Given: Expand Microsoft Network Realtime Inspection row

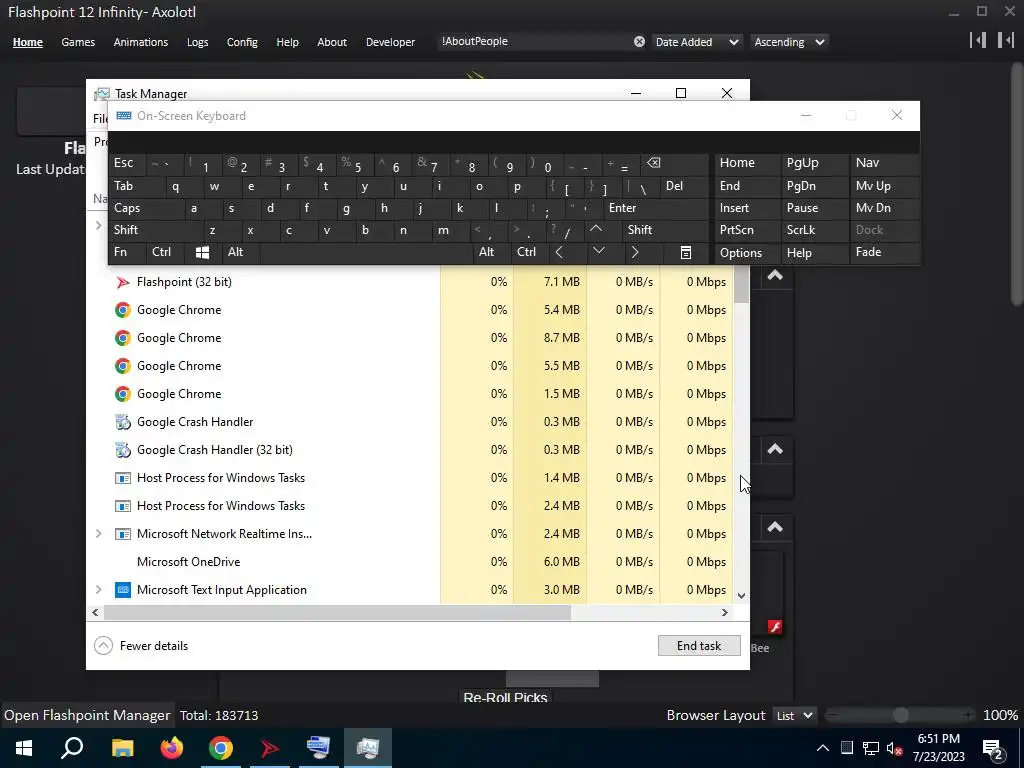Looking at the screenshot, I should pyautogui.click(x=99, y=534).
